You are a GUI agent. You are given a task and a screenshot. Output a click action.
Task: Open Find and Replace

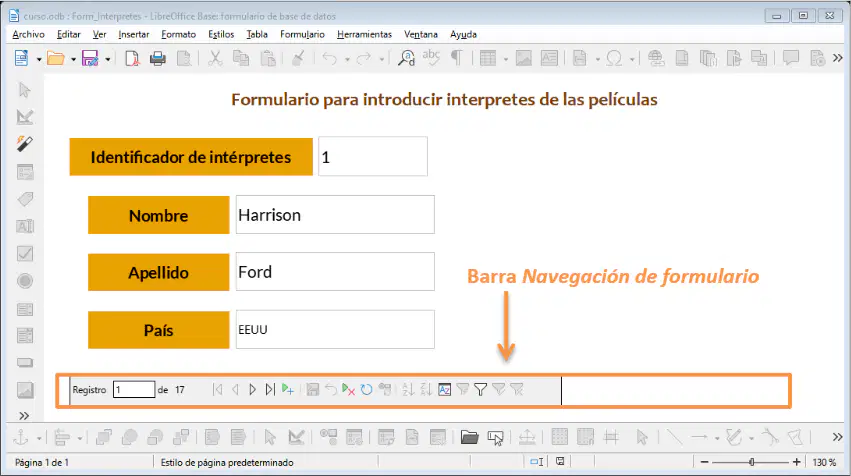[406, 58]
